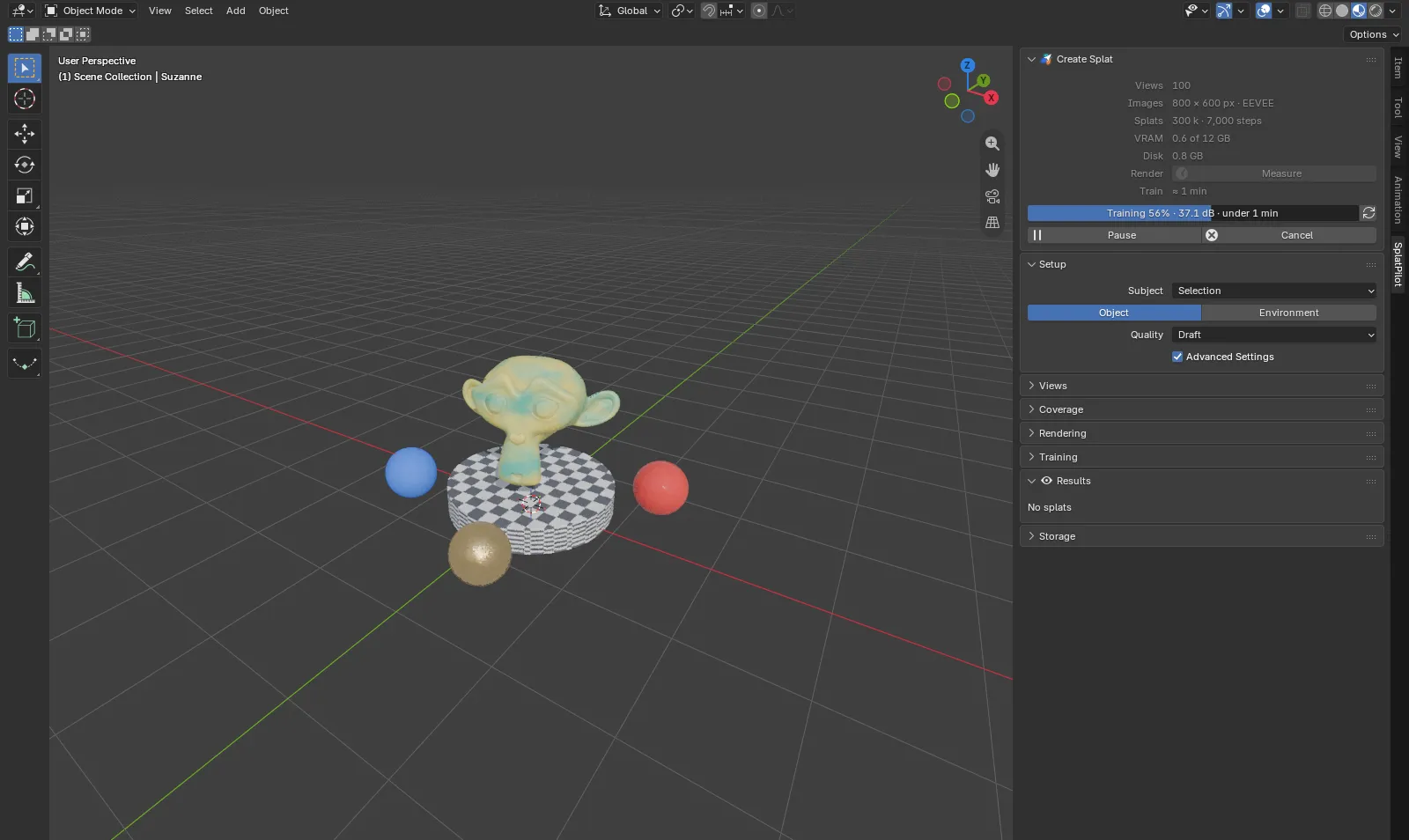Image resolution: width=1409 pixels, height=840 pixels.
Task: Open the View menu
Action: tap(160, 11)
